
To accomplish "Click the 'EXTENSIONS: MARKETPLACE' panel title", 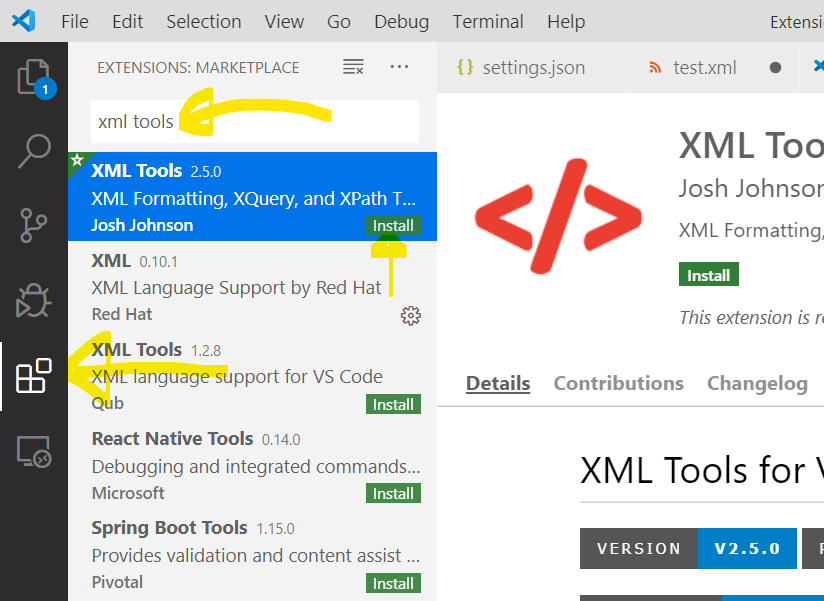I will 198,67.
